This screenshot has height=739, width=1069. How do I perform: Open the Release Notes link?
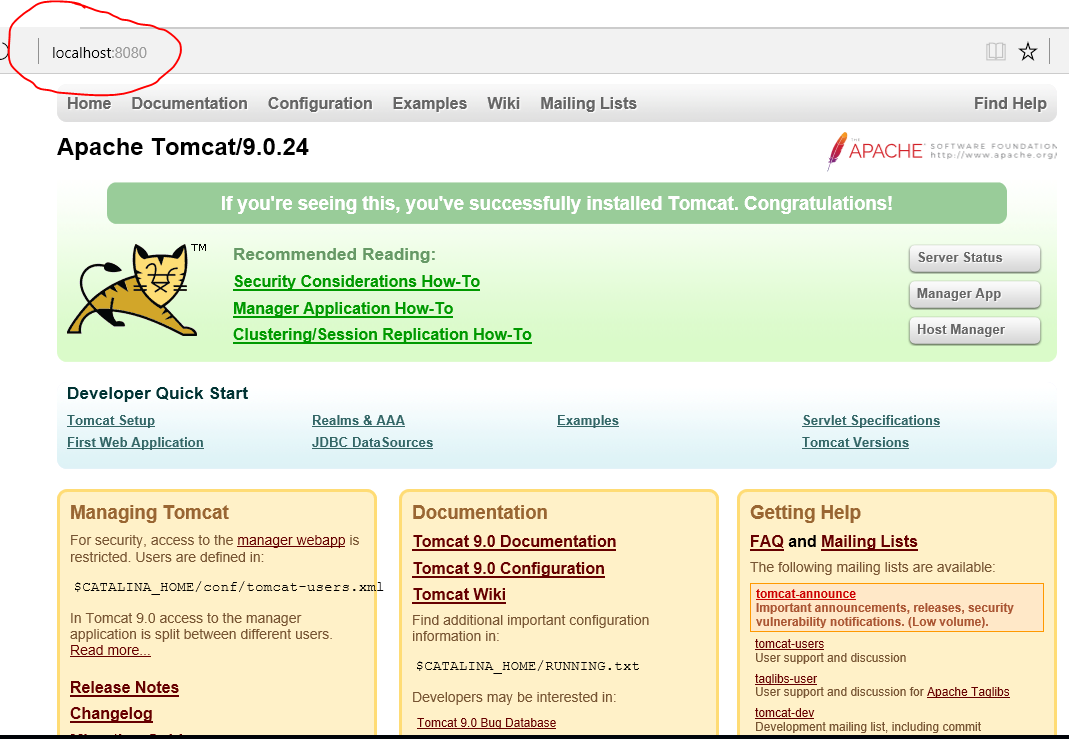click(x=125, y=687)
